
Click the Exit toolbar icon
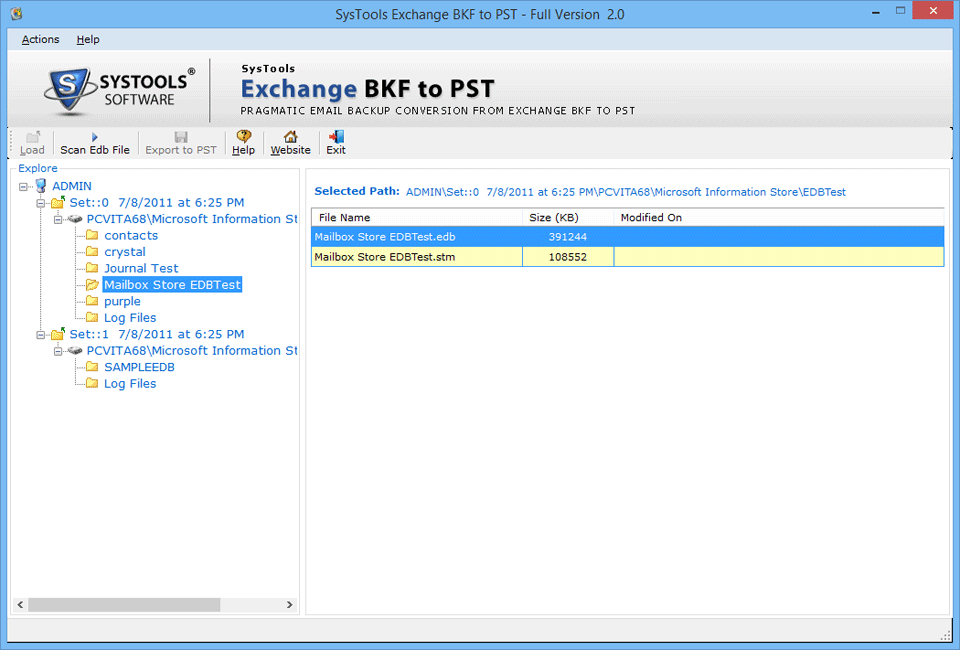(x=336, y=136)
